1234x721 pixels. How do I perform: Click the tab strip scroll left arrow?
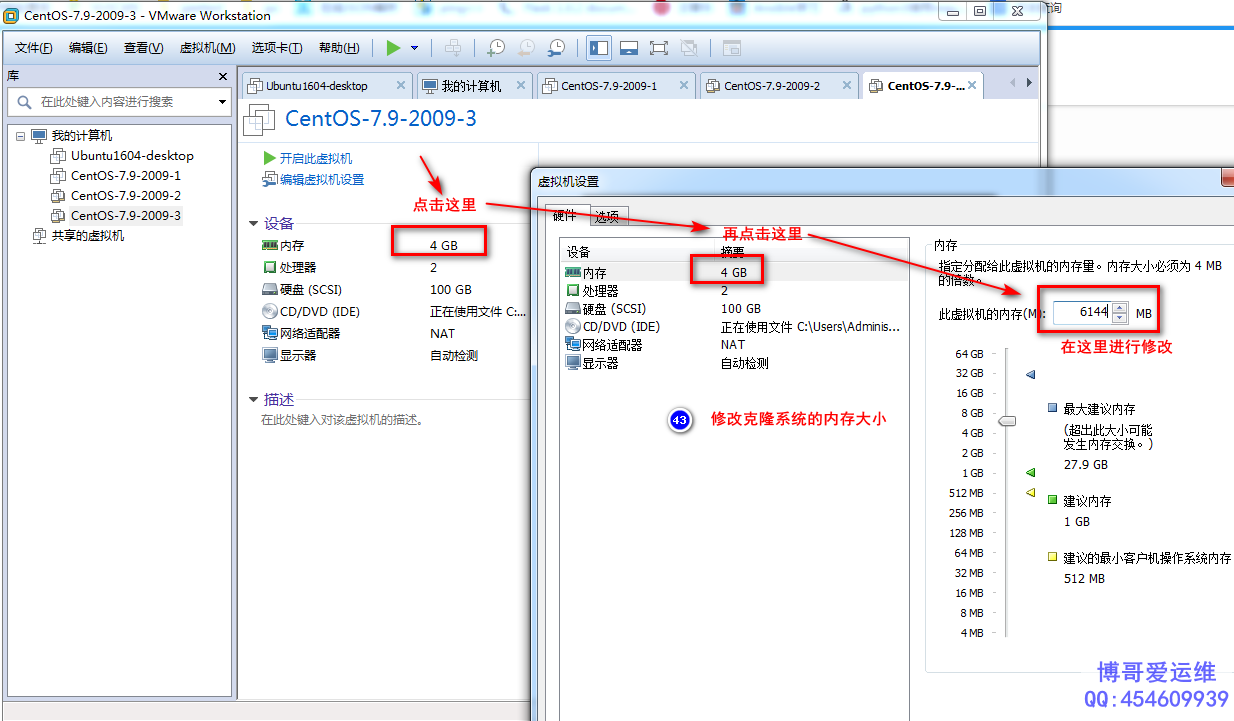coord(1013,83)
